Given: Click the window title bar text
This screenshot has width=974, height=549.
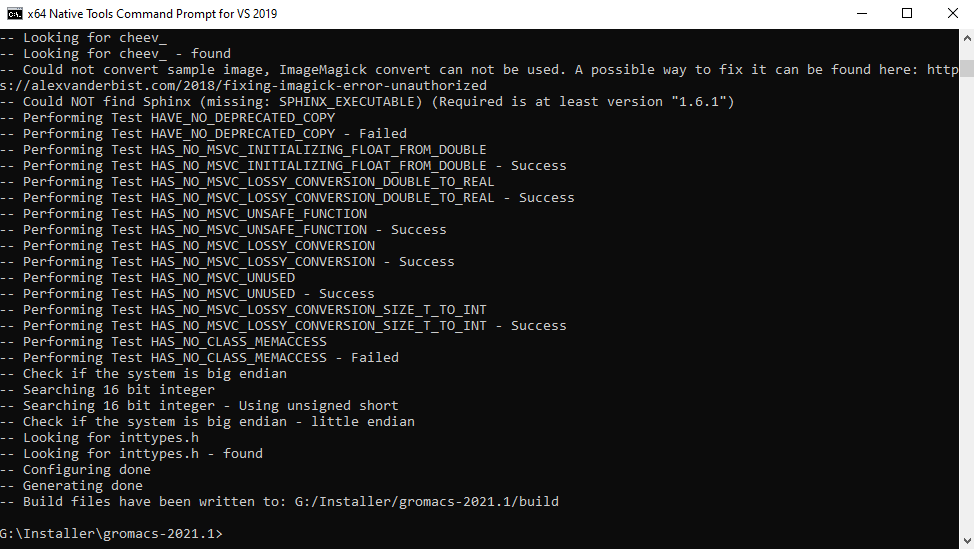Looking at the screenshot, I should 152,14.
